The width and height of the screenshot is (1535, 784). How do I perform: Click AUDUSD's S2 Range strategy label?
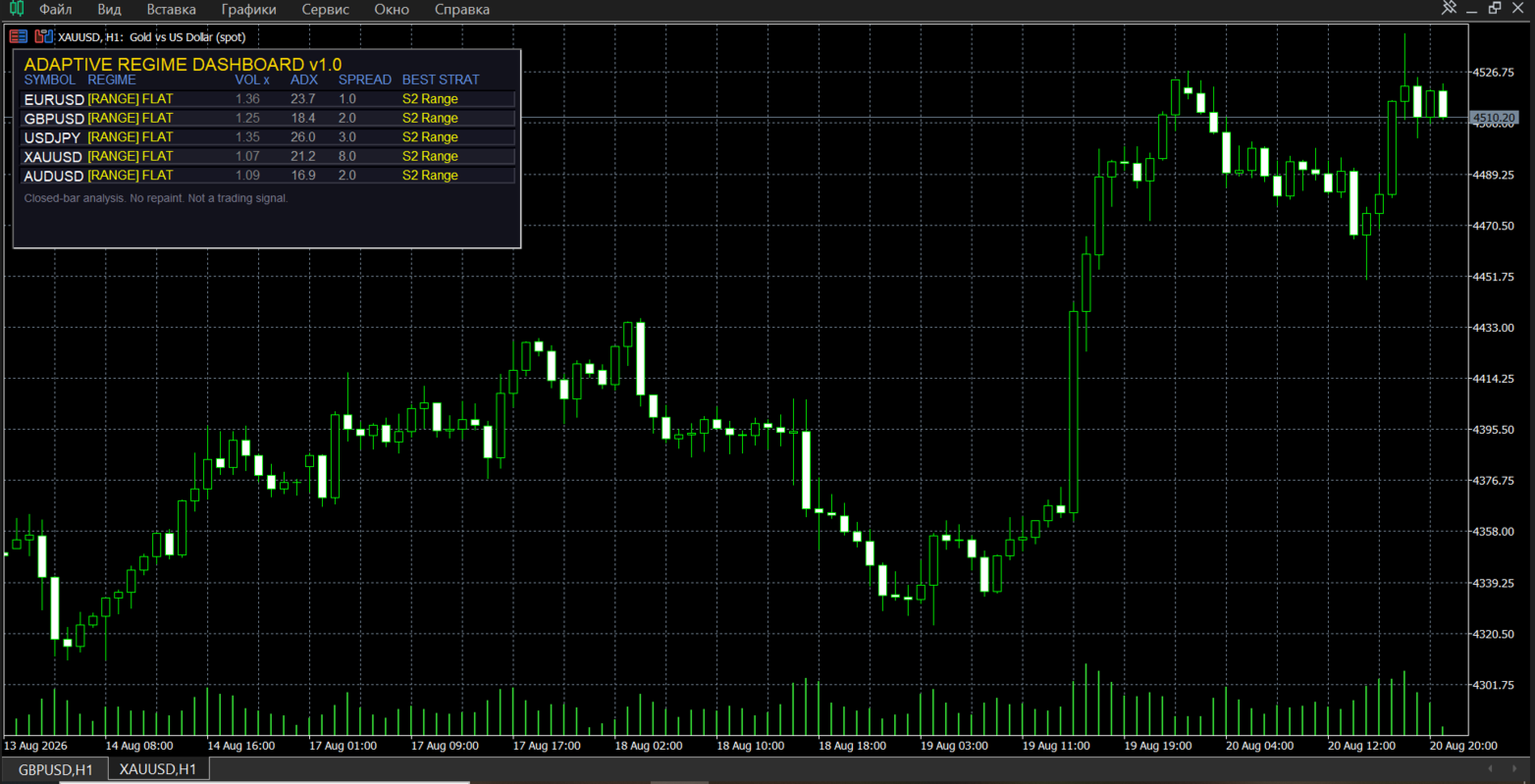430,176
